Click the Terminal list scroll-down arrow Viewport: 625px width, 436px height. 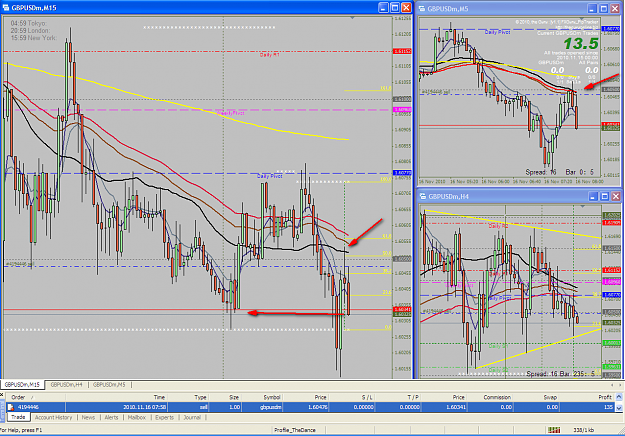coord(619,408)
